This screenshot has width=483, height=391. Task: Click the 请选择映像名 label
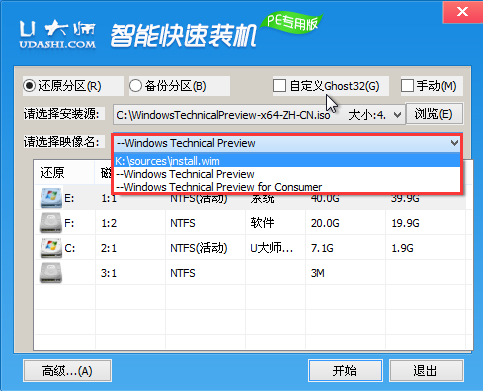point(61,142)
